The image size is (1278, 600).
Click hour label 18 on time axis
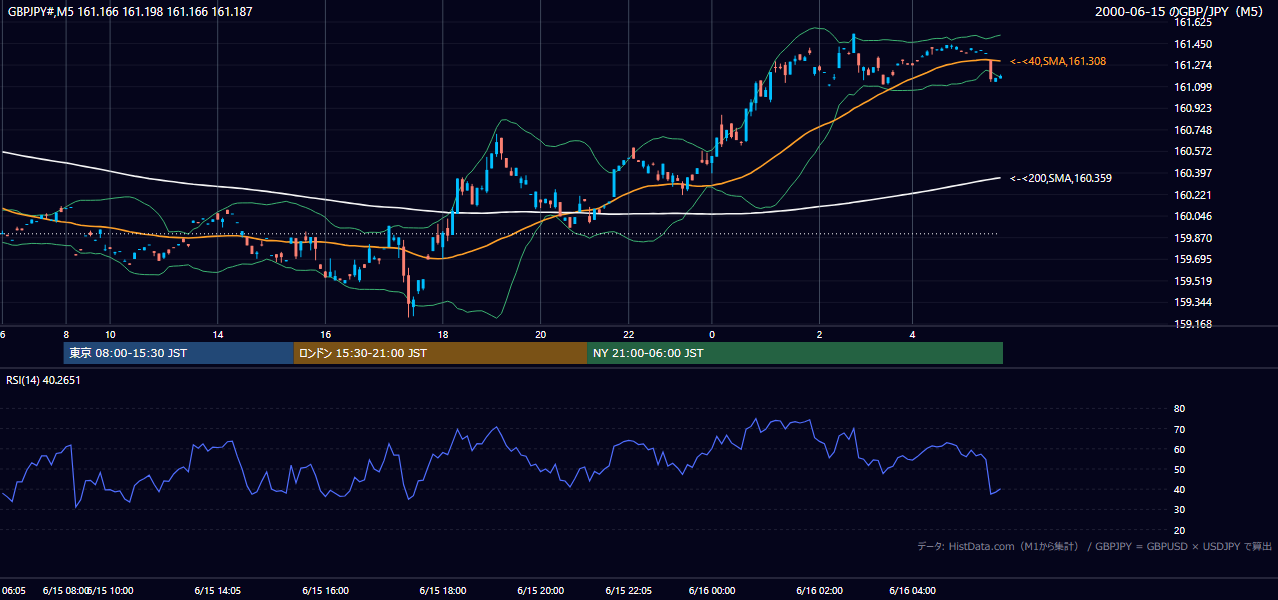[x=443, y=334]
